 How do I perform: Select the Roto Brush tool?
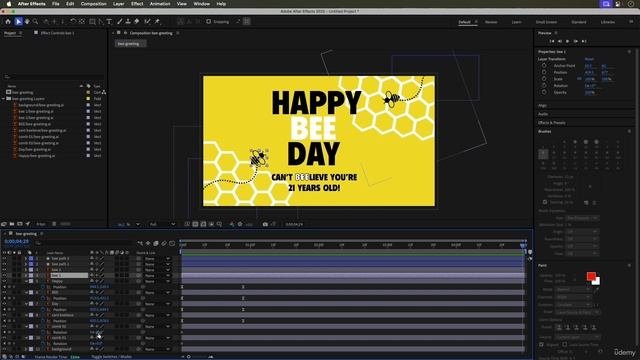pos(147,22)
